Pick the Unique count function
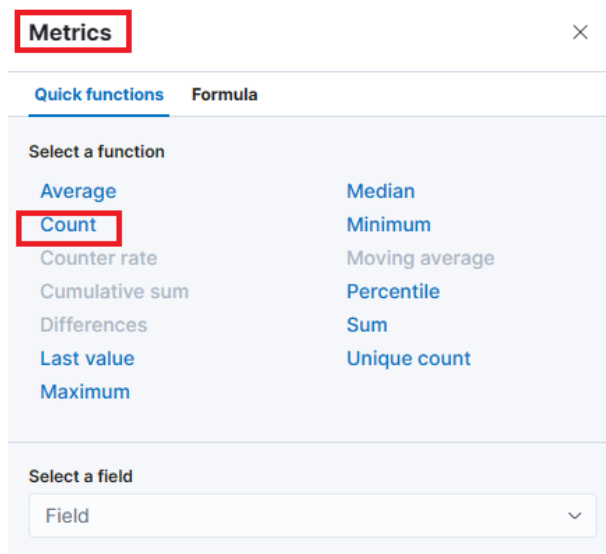606x554 pixels. 408,358
